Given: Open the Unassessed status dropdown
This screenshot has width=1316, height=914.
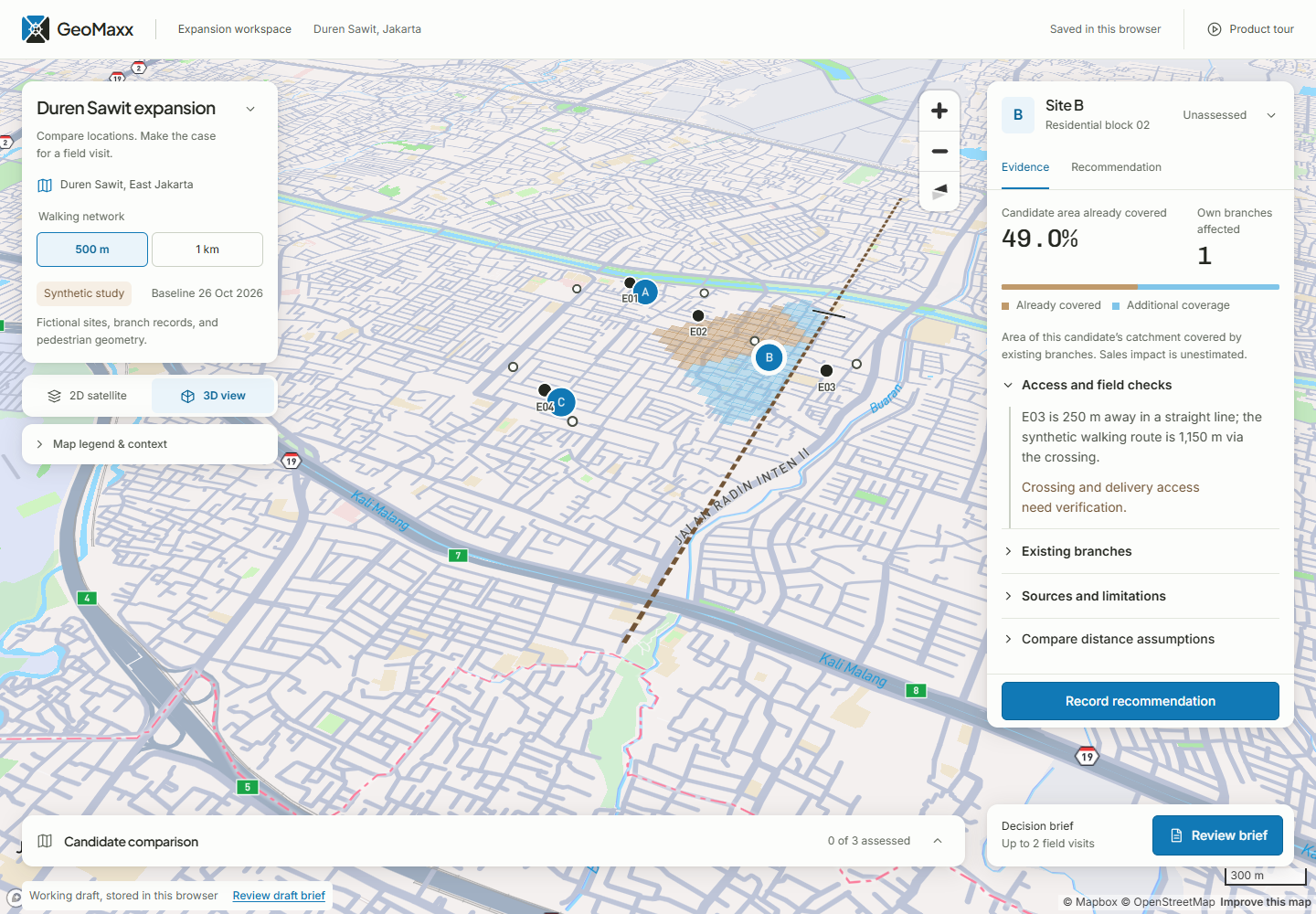Looking at the screenshot, I should pyautogui.click(x=1229, y=115).
